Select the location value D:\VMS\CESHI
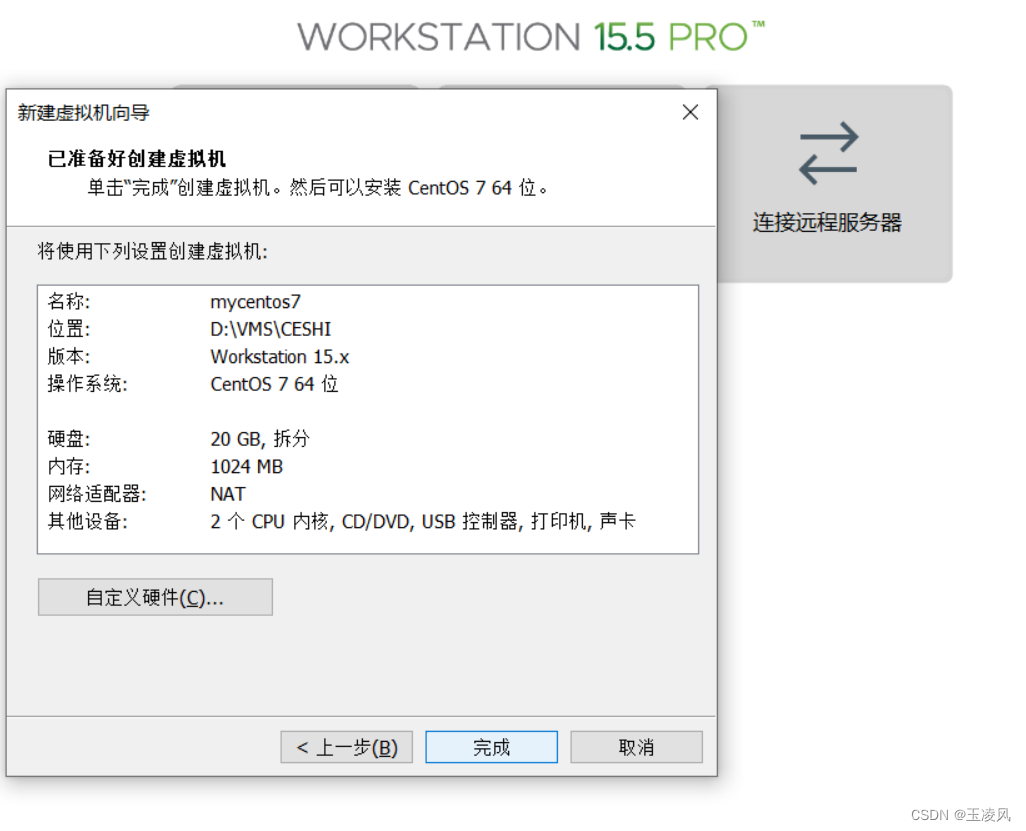This screenshot has width=1026, height=831. pyautogui.click(x=271, y=329)
